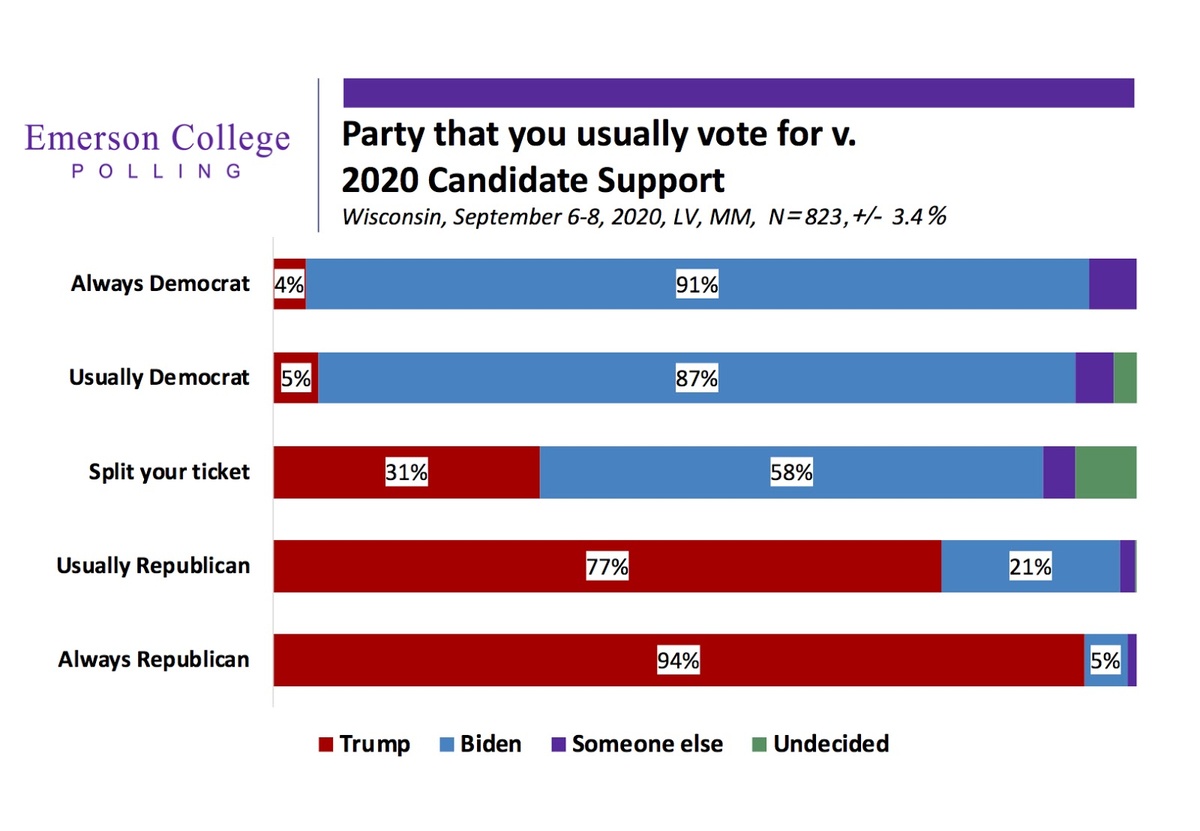The height and width of the screenshot is (831, 1200).
Task: Click the 91% Biden bar for Always Democrat
Action: click(x=697, y=284)
